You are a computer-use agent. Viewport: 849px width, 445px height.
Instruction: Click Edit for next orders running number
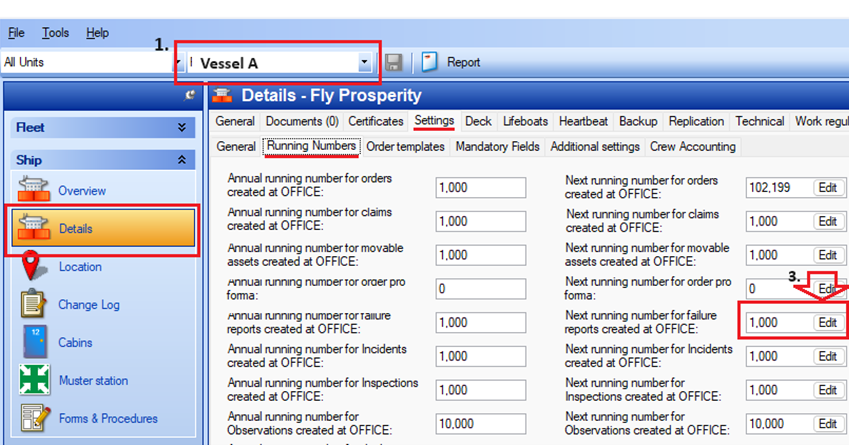pyautogui.click(x=828, y=188)
